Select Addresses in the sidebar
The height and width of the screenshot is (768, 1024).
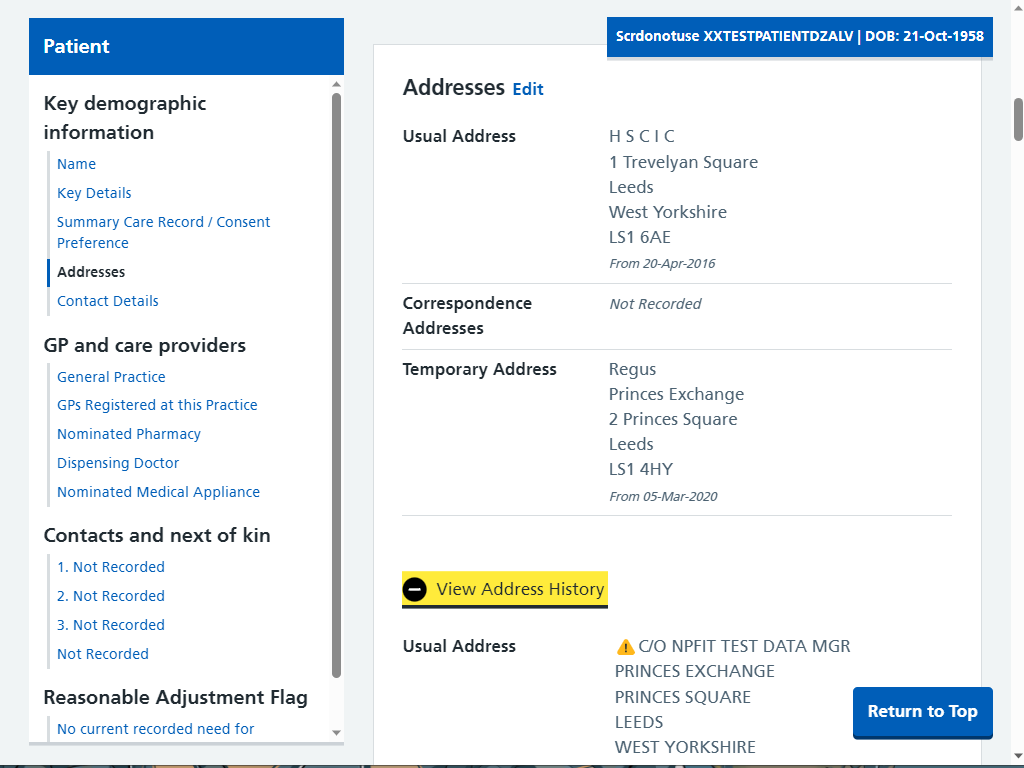pyautogui.click(x=91, y=272)
